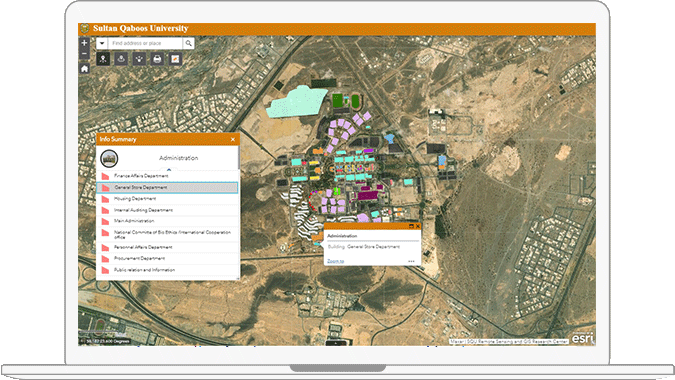Zoom in with the plus button
This screenshot has height=380, width=675.
click(x=84, y=43)
